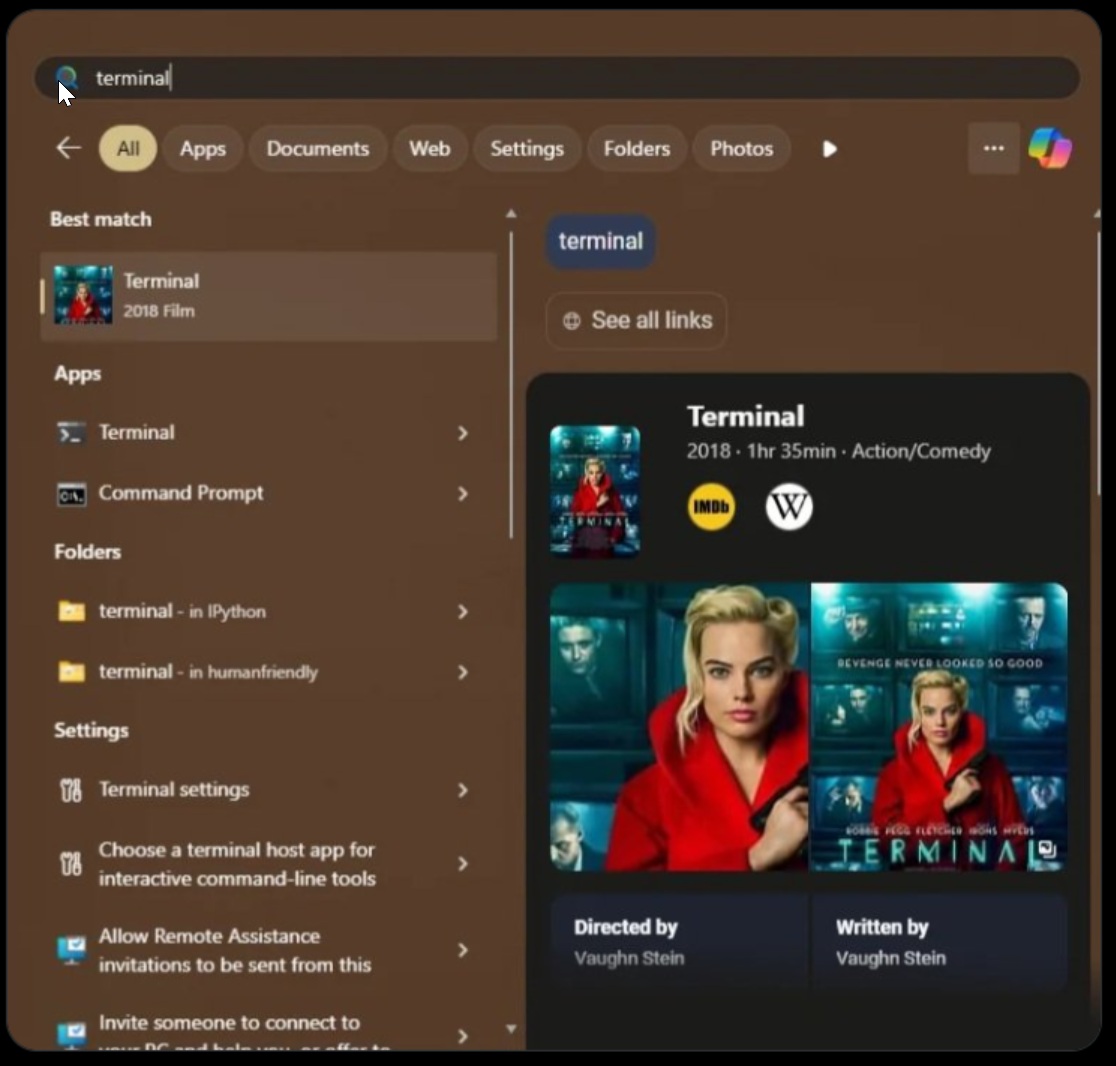Click the results list scrollbar thumb
Image resolution: width=1116 pixels, height=1066 pixels.
pos(511,385)
